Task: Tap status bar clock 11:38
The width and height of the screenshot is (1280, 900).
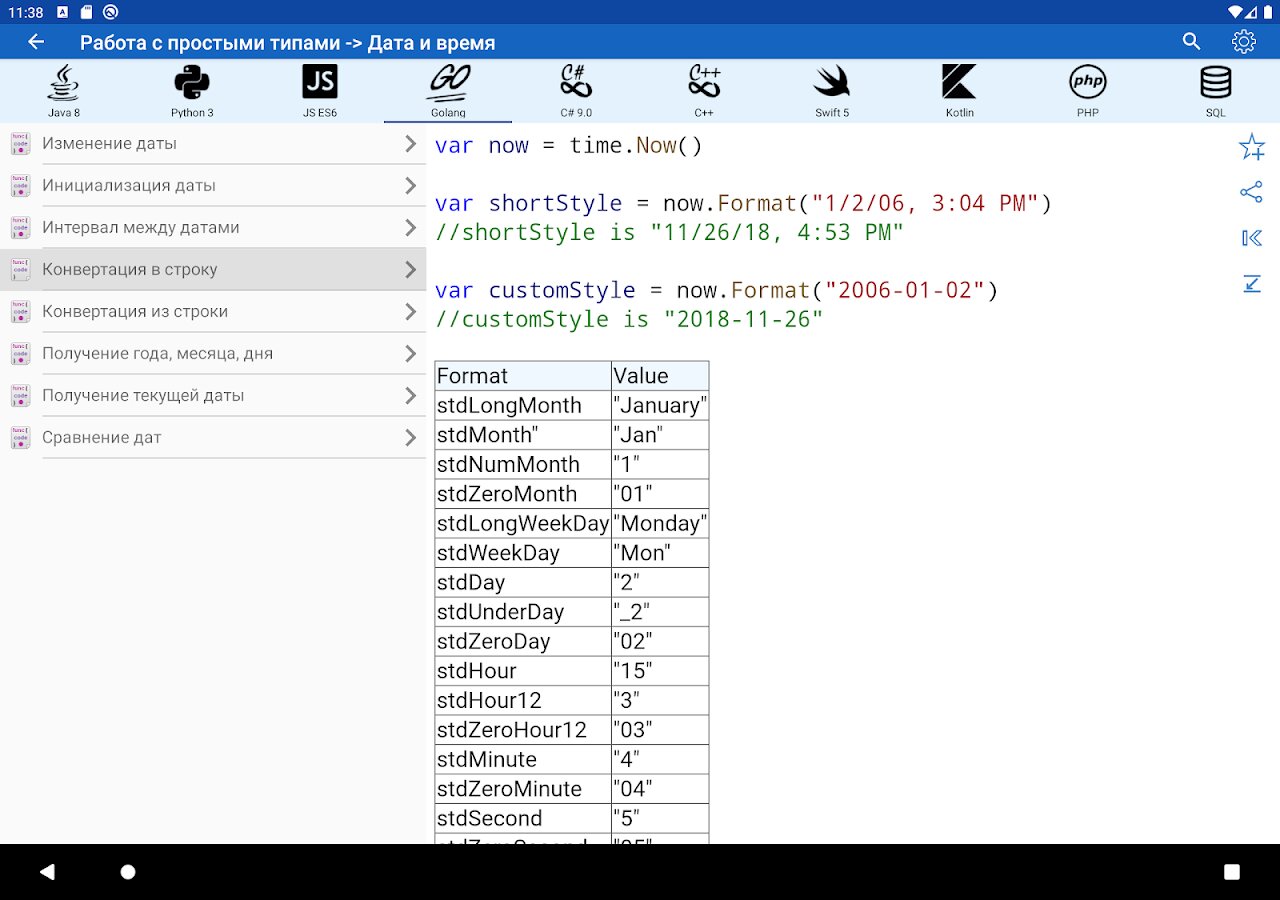Action: pos(25,12)
